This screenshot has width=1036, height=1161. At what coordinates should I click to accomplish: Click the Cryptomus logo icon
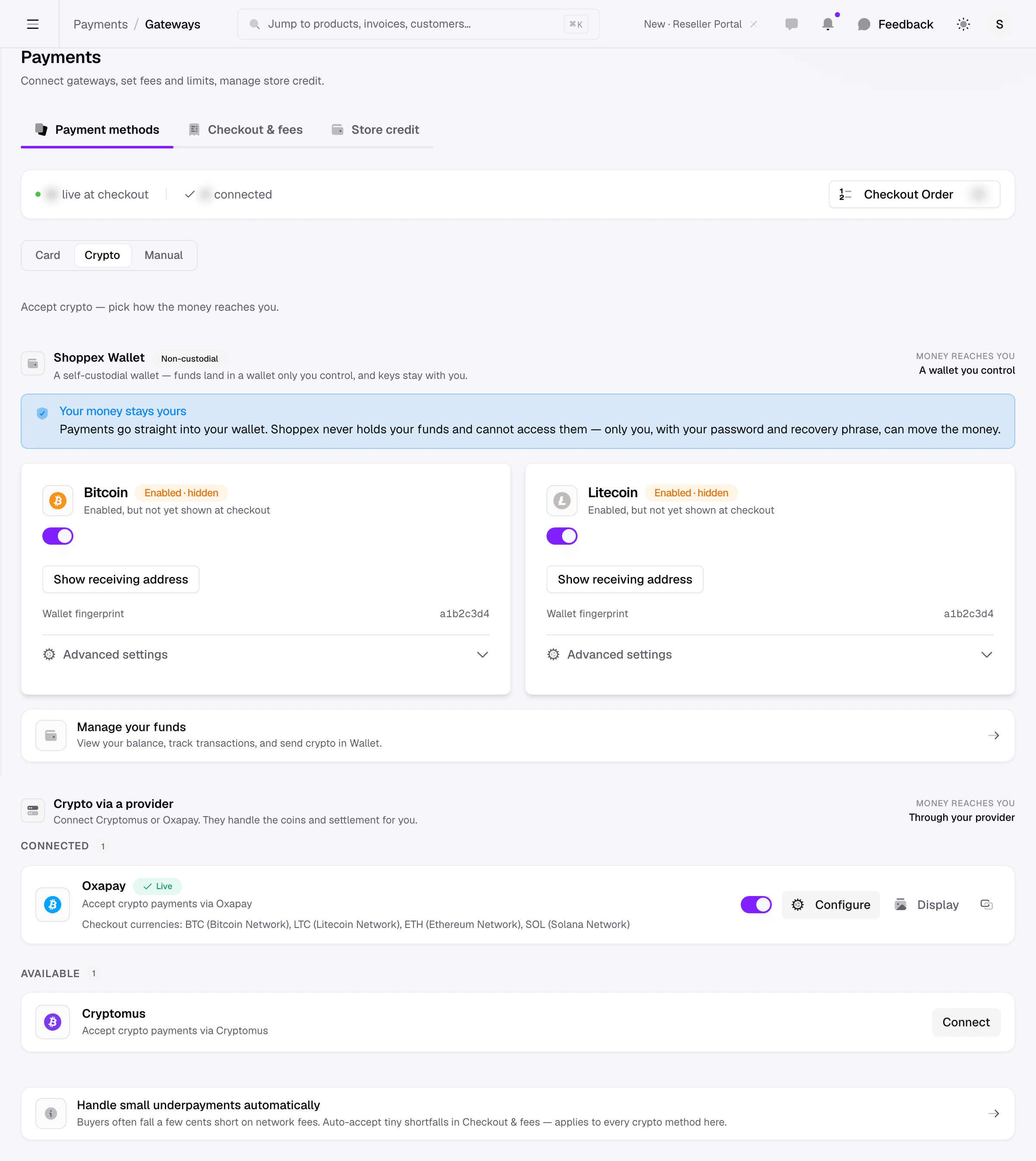[52, 1022]
